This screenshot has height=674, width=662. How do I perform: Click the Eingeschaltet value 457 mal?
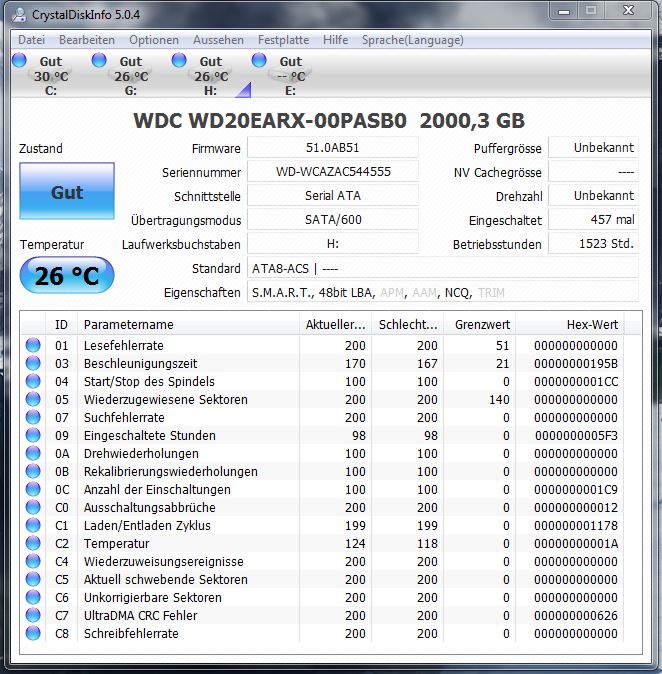coord(594,220)
